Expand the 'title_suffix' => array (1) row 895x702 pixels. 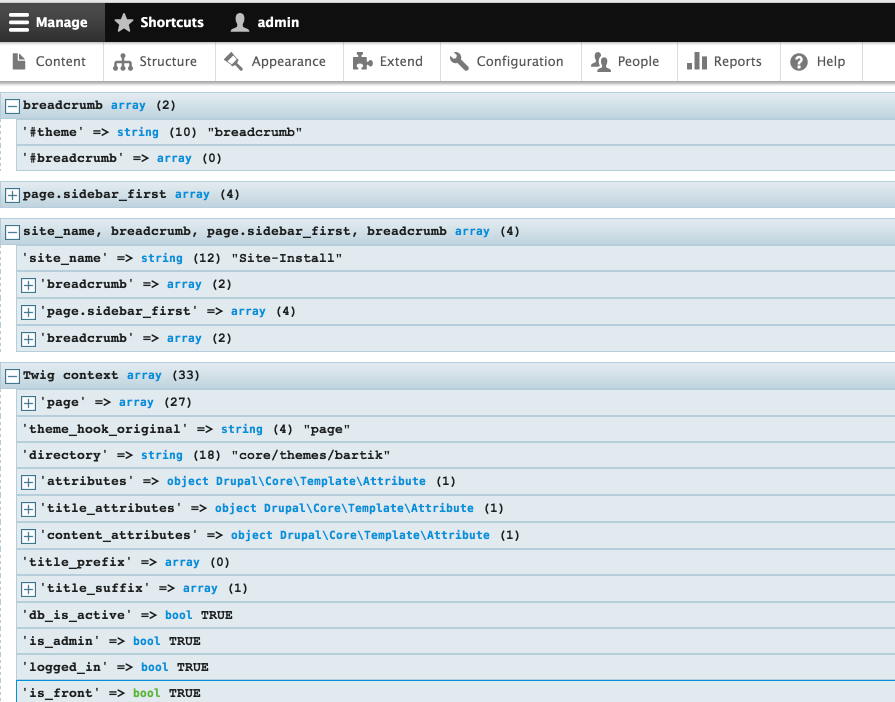pyautogui.click(x=28, y=589)
